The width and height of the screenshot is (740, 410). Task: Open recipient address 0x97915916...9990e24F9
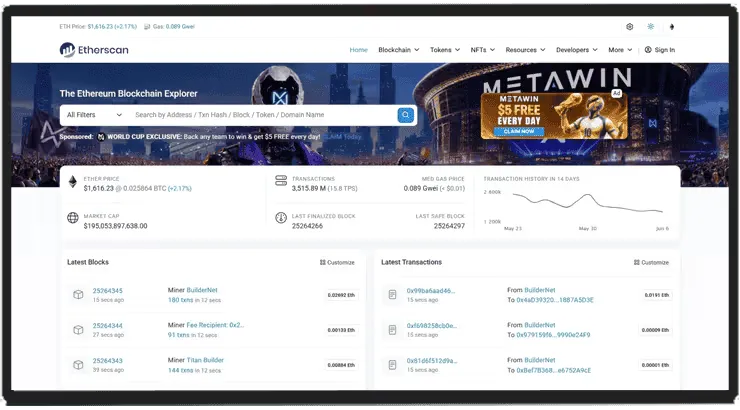[553, 335]
